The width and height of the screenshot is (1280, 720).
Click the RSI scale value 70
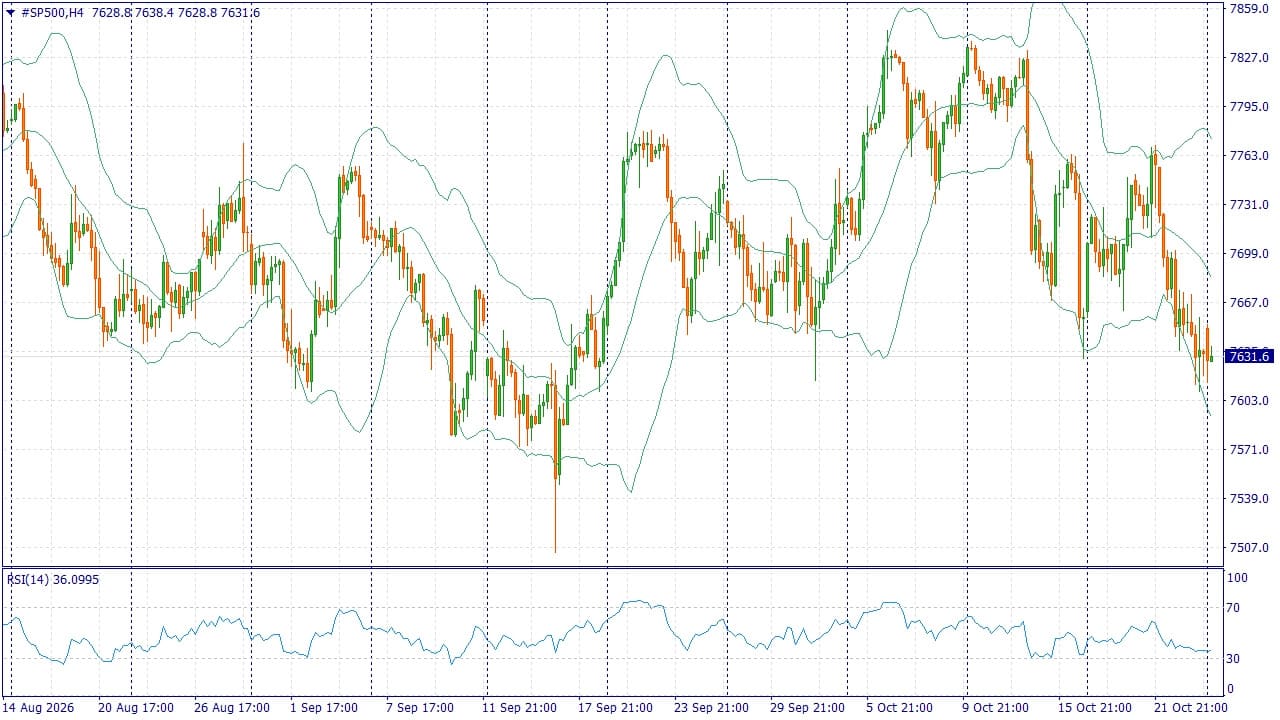pos(1234,607)
